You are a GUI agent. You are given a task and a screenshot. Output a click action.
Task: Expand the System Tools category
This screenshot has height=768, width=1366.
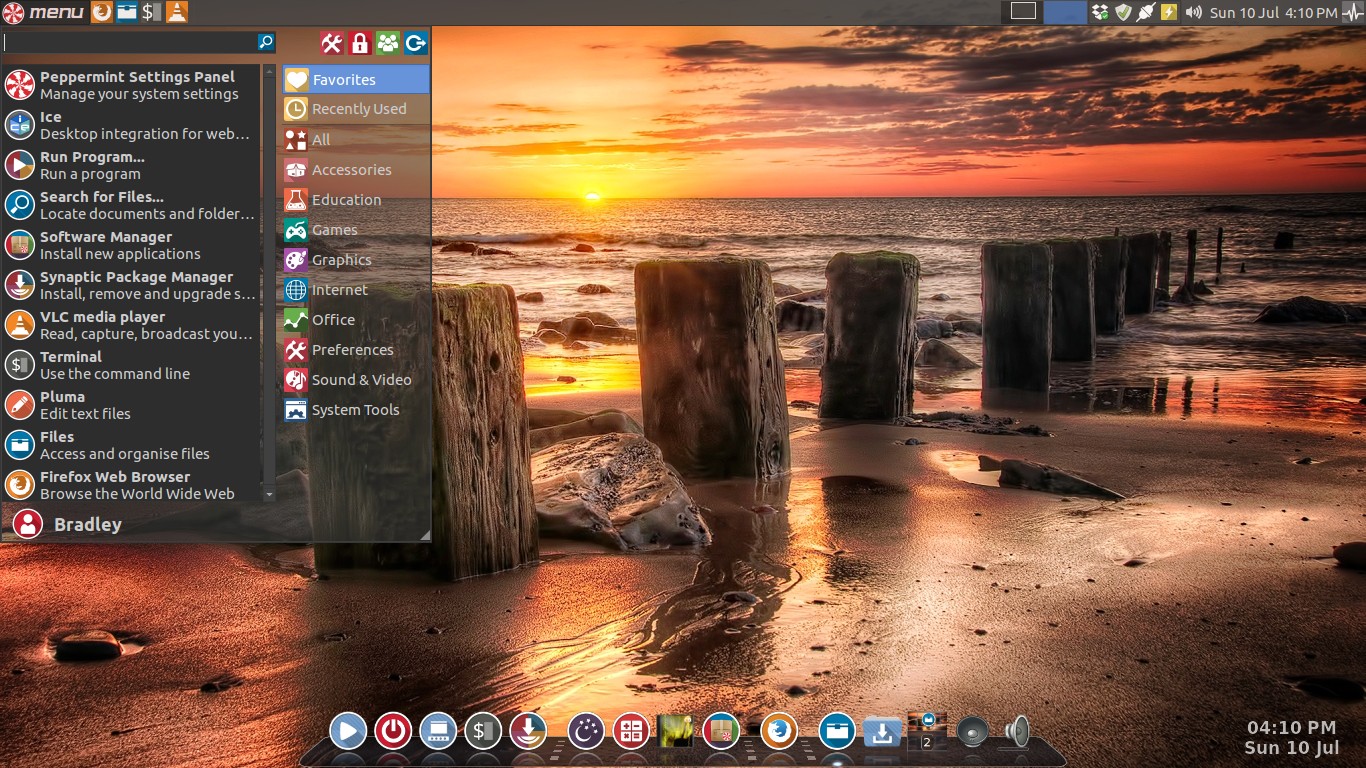pyautogui.click(x=355, y=410)
